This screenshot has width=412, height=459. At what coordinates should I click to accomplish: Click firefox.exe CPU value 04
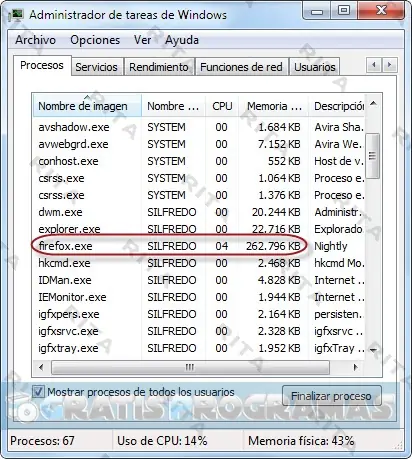coord(221,246)
